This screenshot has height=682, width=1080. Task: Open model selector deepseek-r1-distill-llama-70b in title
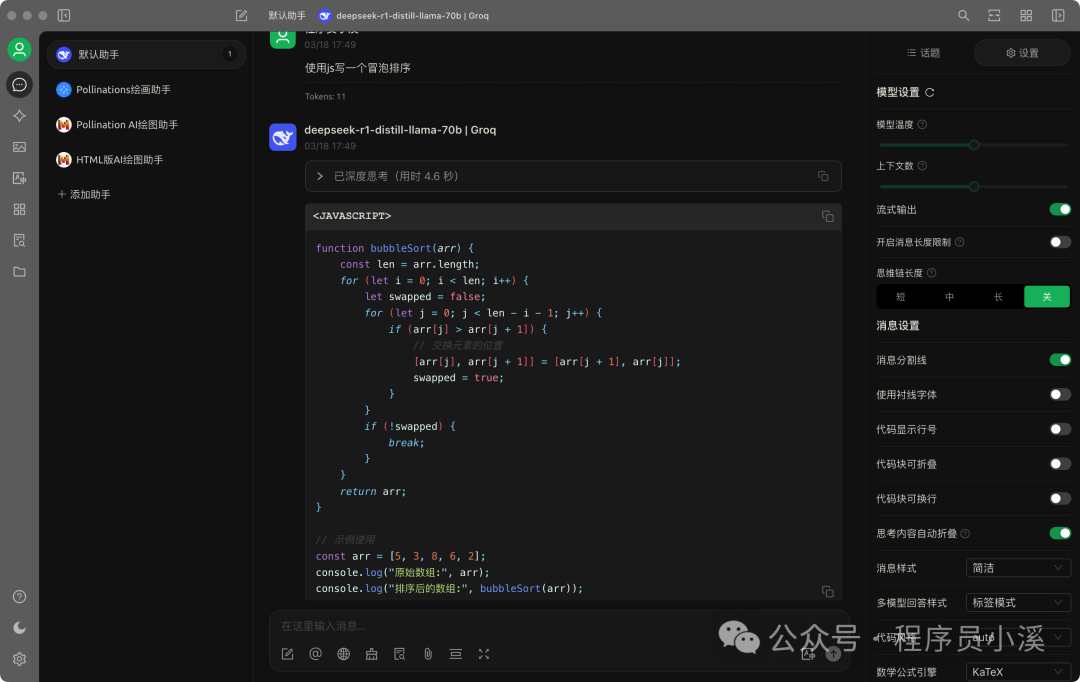click(x=404, y=15)
